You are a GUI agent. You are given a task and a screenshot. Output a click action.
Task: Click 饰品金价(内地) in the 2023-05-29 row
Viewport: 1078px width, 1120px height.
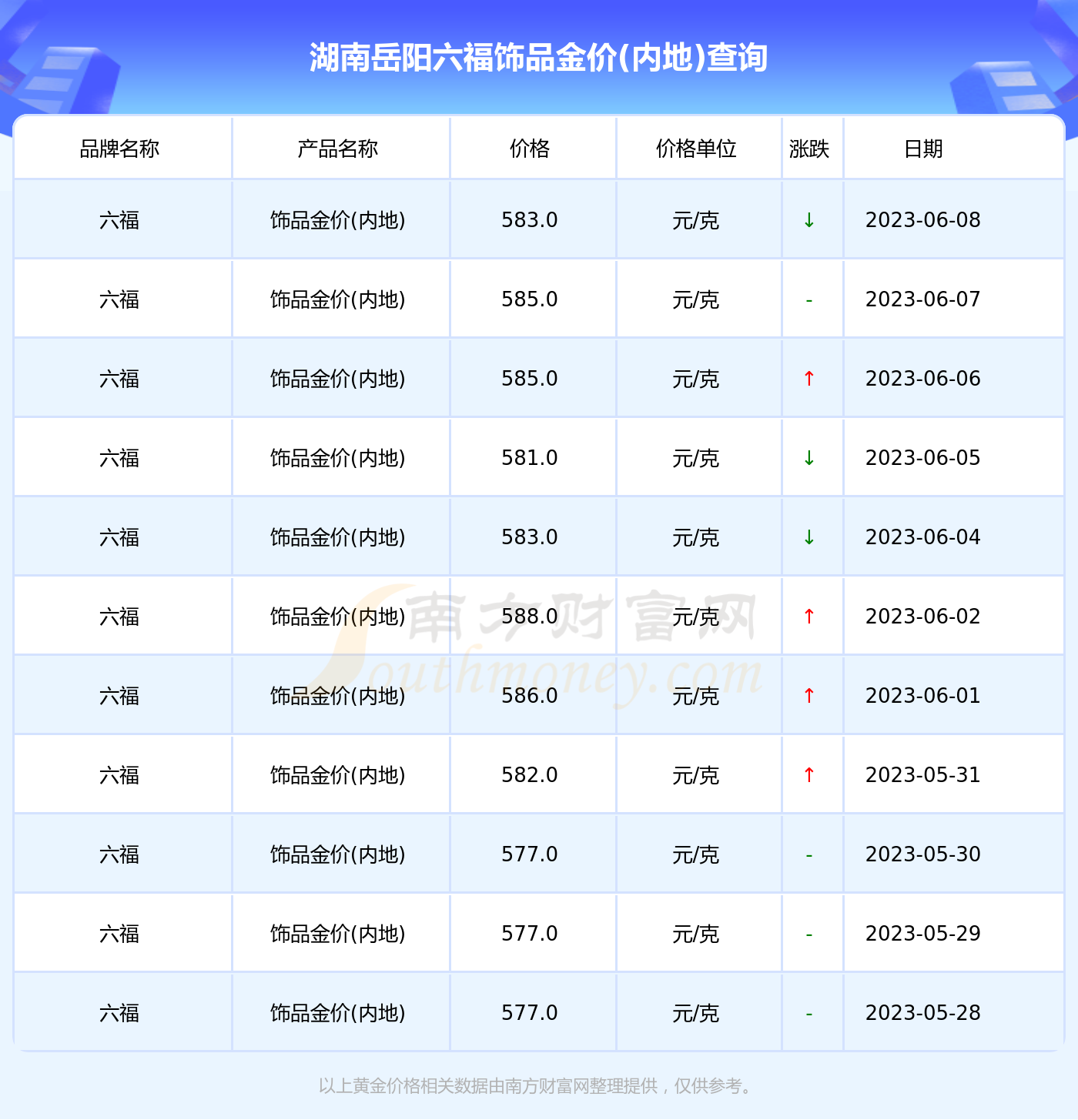click(x=338, y=934)
